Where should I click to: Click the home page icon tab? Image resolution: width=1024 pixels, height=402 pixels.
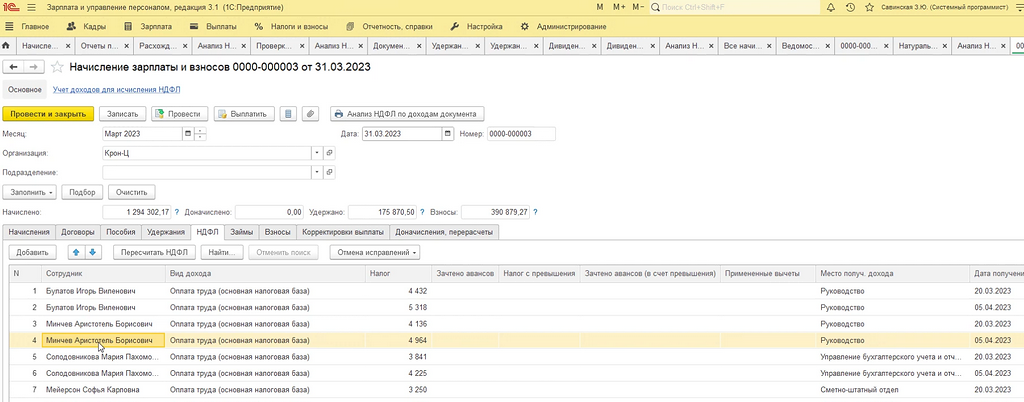[7, 46]
